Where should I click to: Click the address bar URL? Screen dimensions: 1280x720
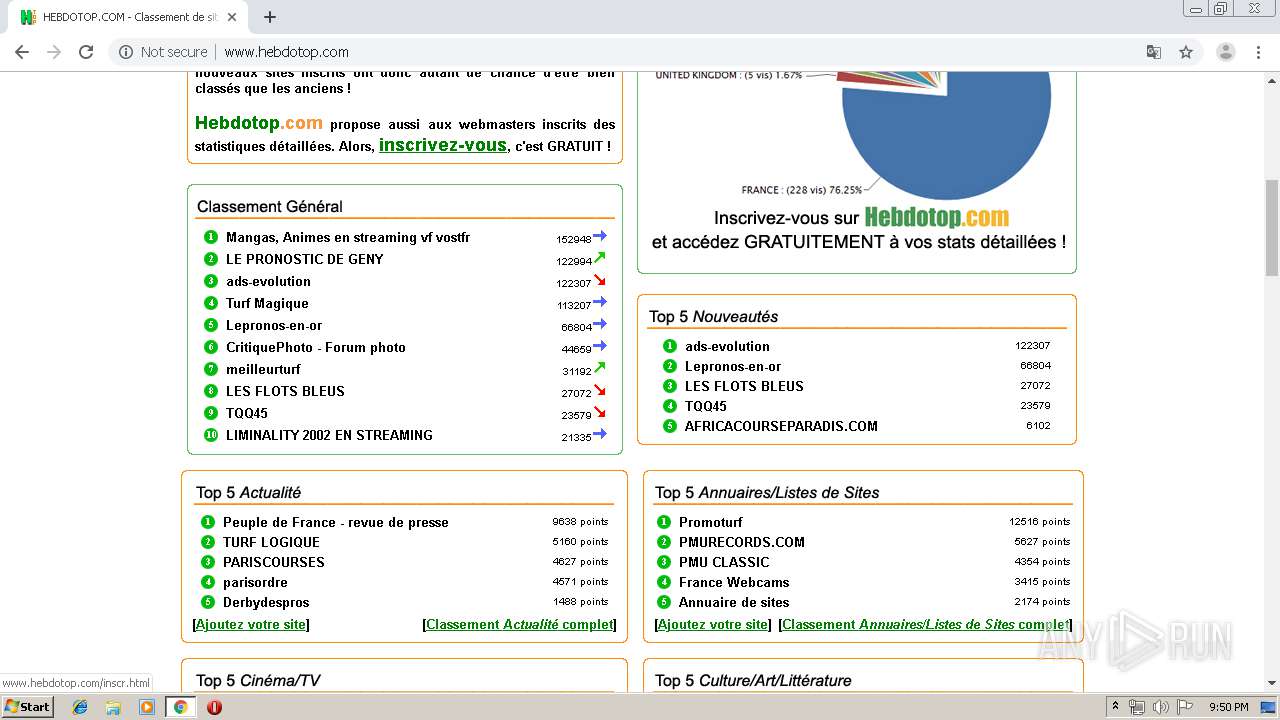pyautogui.click(x=286, y=52)
